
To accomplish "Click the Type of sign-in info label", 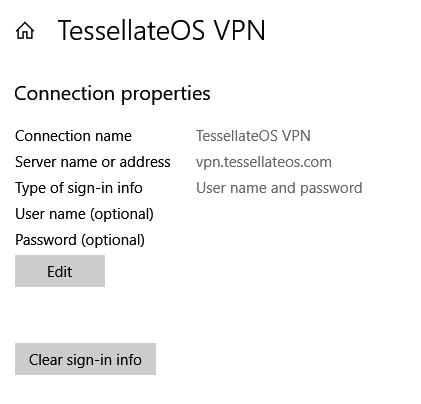I will (79, 188).
